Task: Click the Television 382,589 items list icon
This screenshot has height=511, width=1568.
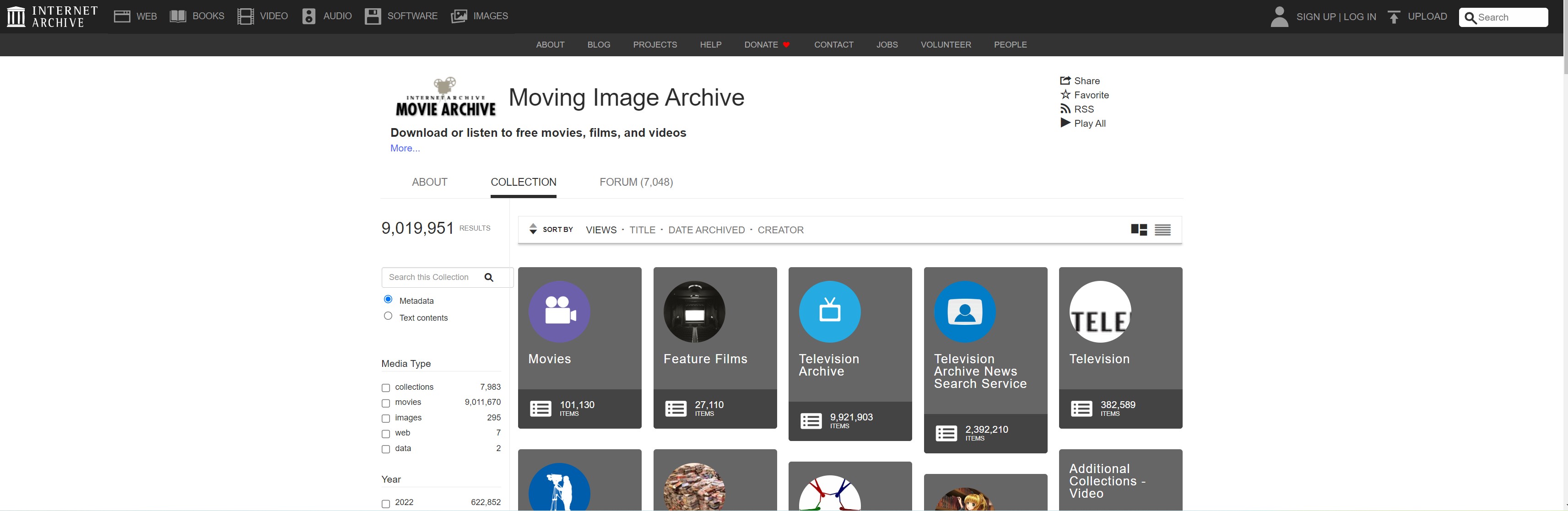Action: (x=1081, y=409)
